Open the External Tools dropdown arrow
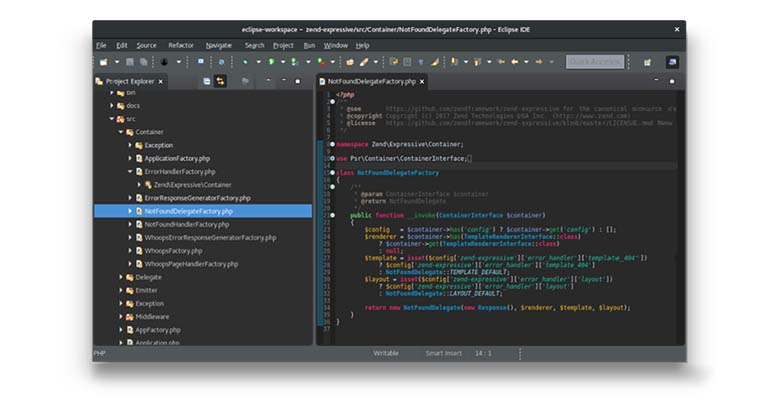Viewport: 768px width, 403px height. (333, 62)
